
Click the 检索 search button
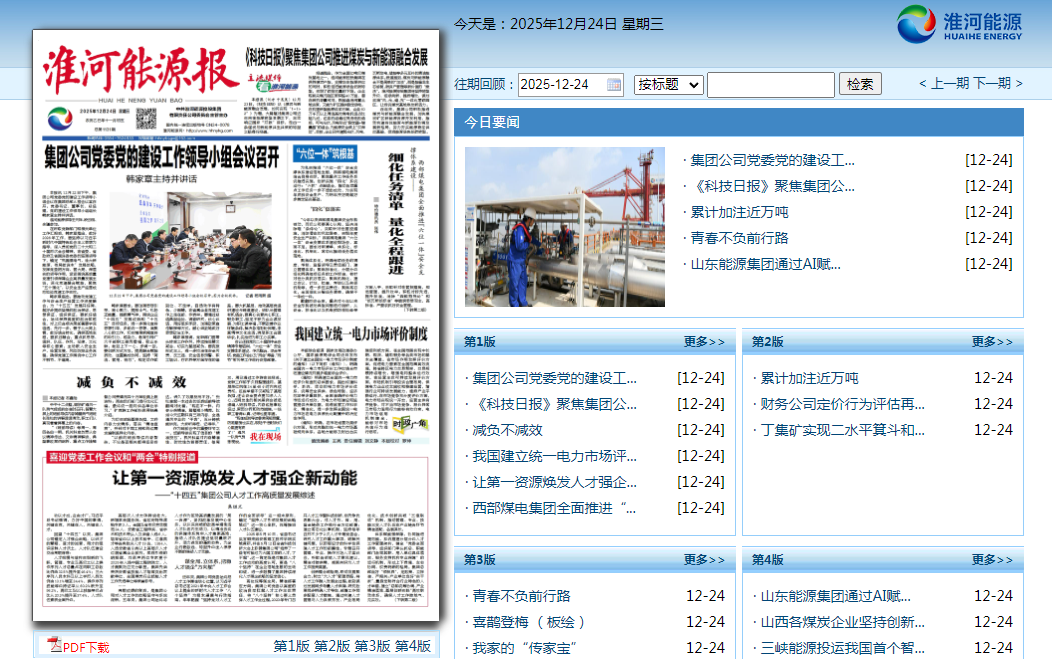[x=860, y=85]
